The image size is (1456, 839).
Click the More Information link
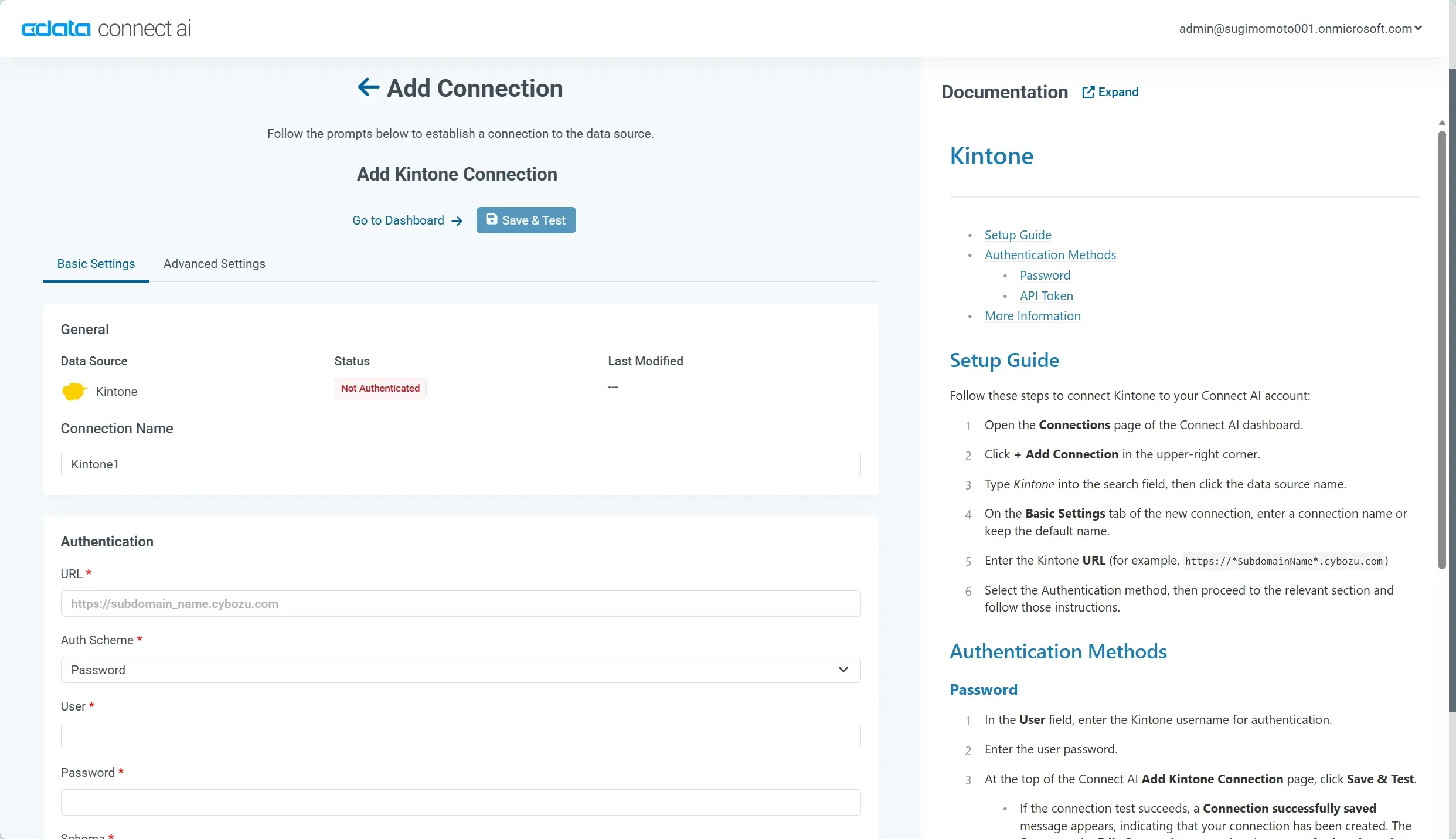(x=1032, y=315)
